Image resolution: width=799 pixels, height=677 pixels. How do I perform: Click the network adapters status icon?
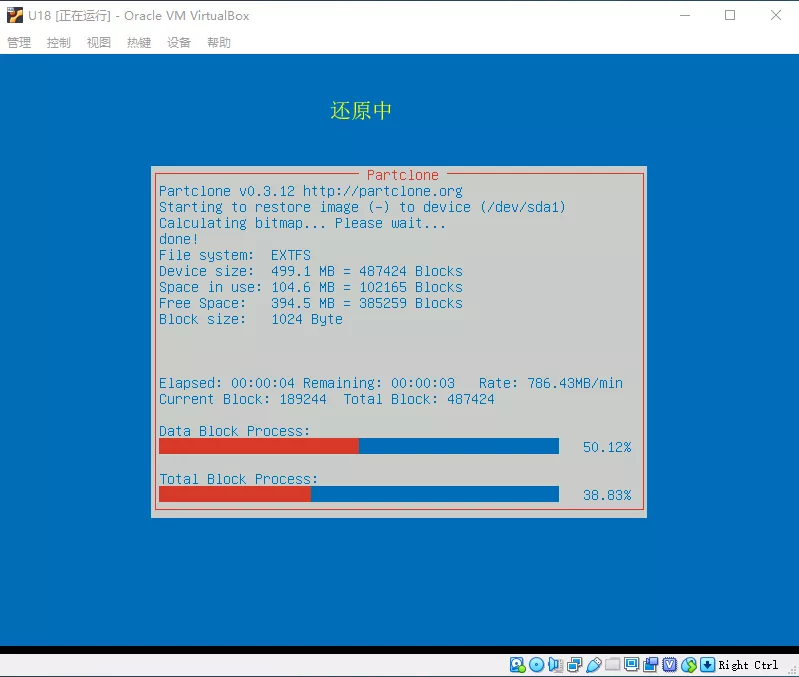[575, 665]
